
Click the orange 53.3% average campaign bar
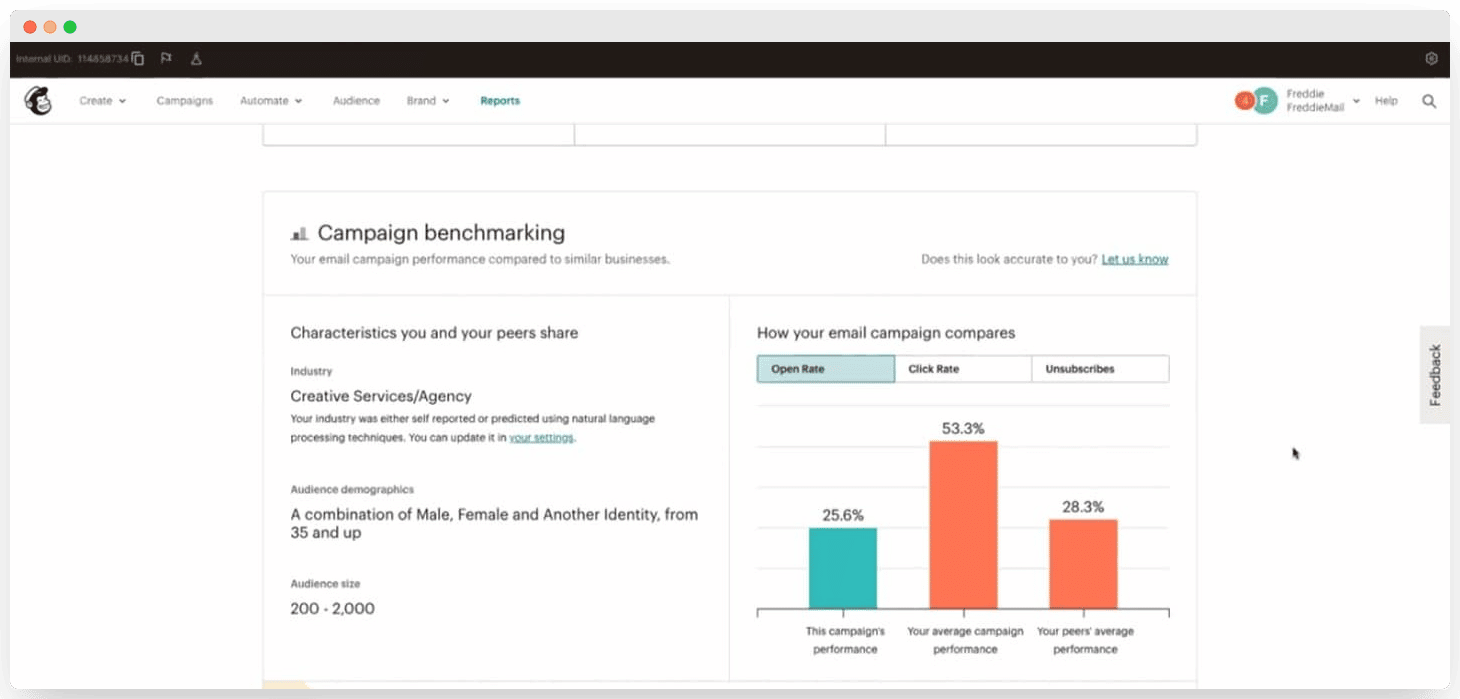(963, 525)
